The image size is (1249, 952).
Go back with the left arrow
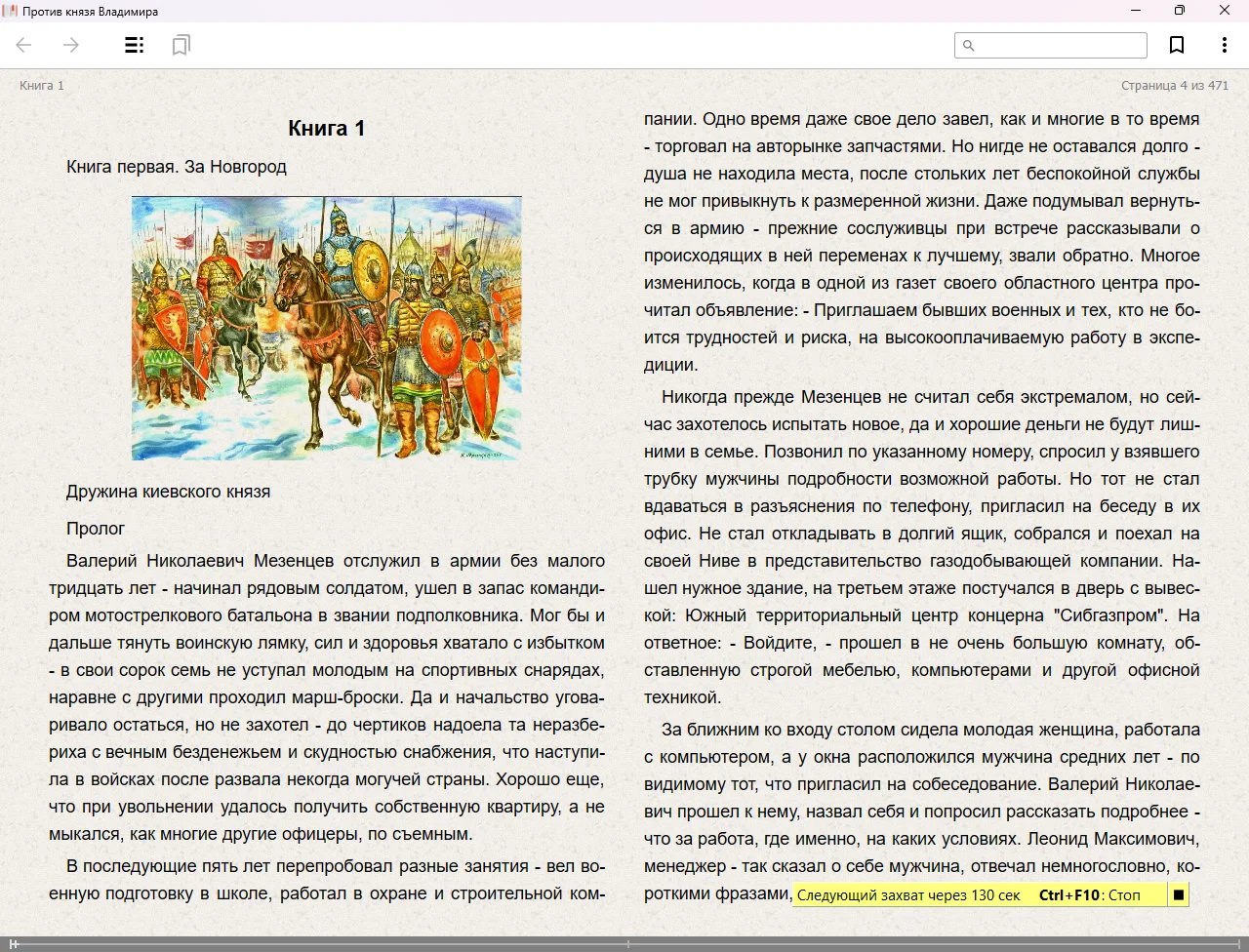pos(24,45)
